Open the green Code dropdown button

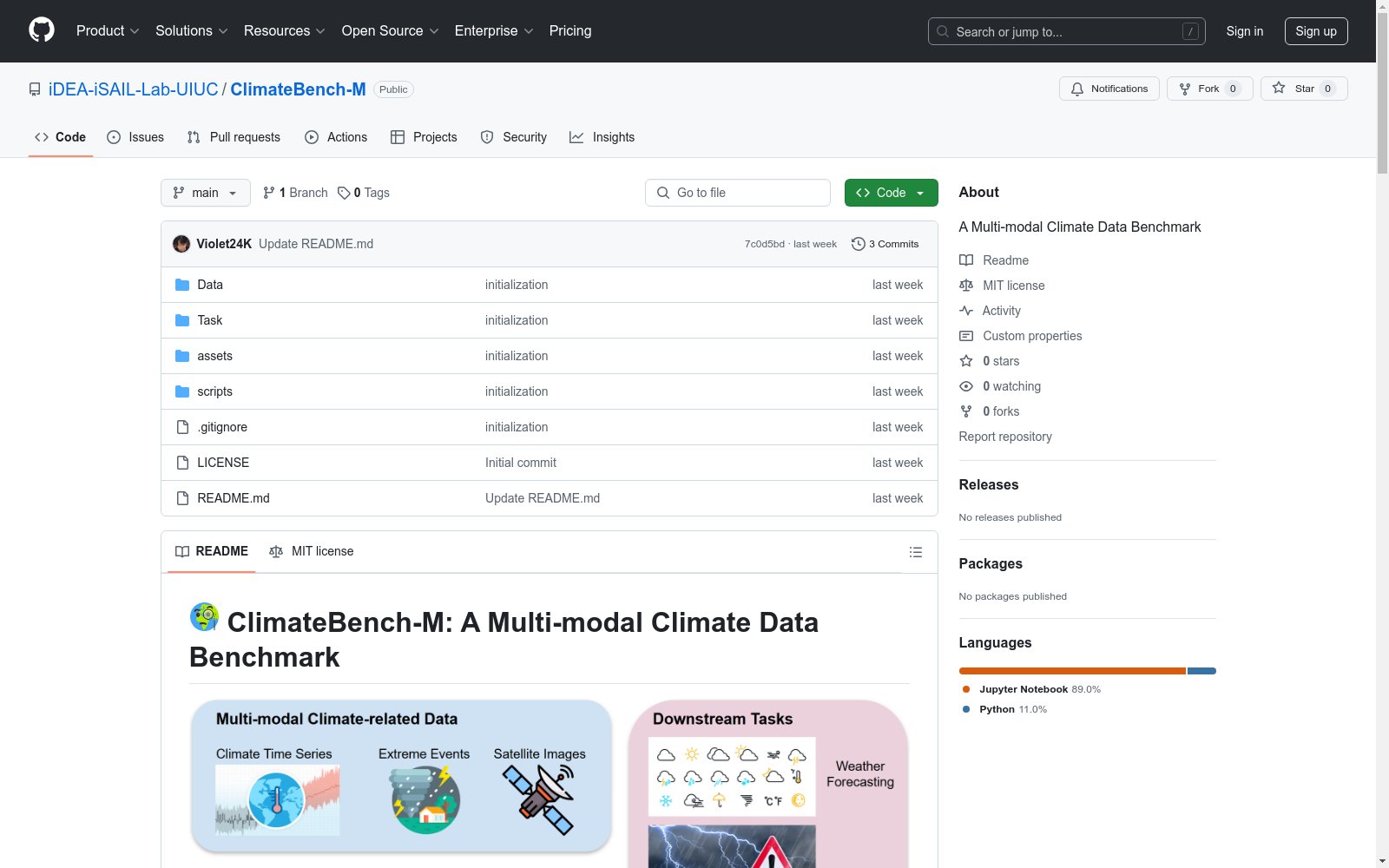click(891, 193)
